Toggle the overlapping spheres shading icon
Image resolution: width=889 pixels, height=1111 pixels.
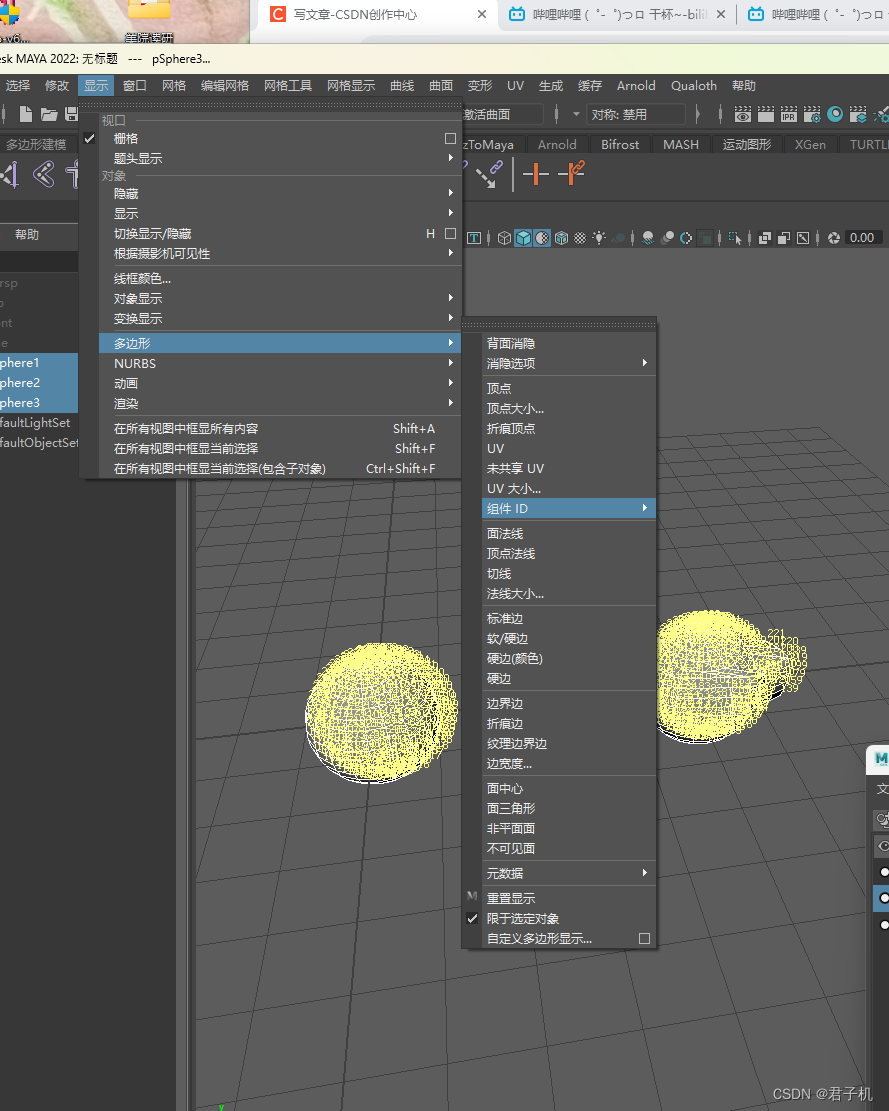(x=667, y=238)
